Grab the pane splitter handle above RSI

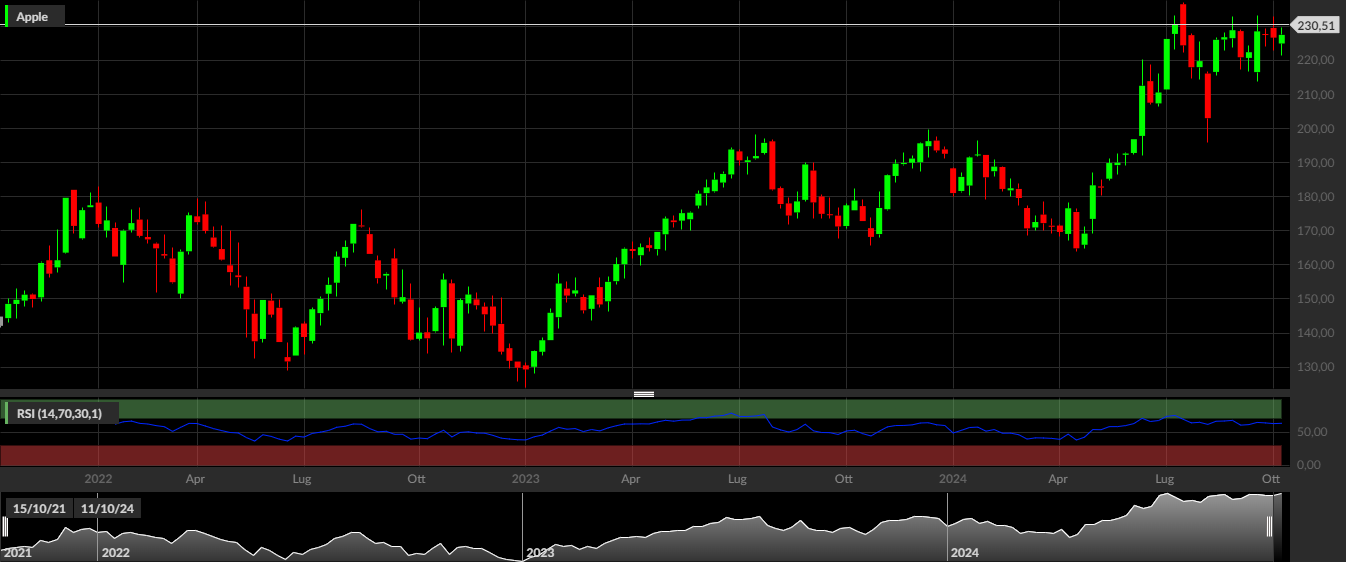[644, 394]
